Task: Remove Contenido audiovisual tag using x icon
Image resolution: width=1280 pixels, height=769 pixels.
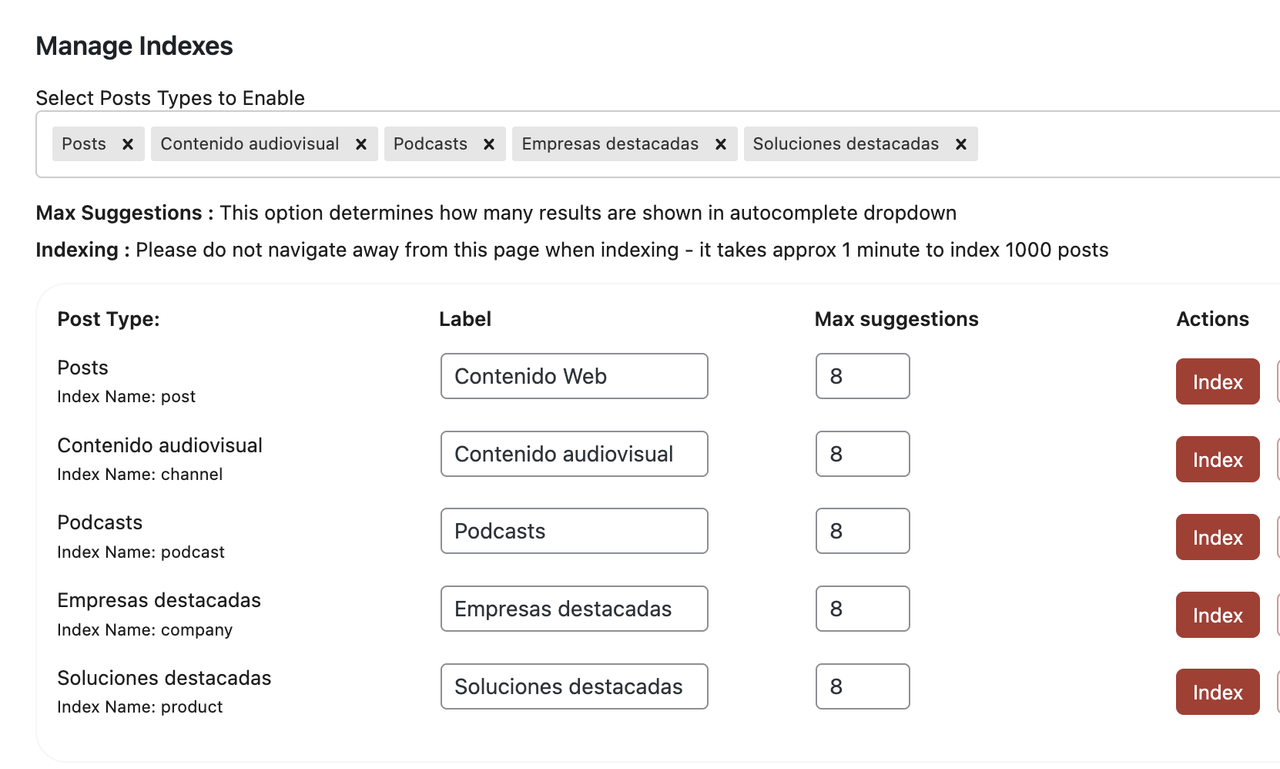Action: (x=361, y=144)
